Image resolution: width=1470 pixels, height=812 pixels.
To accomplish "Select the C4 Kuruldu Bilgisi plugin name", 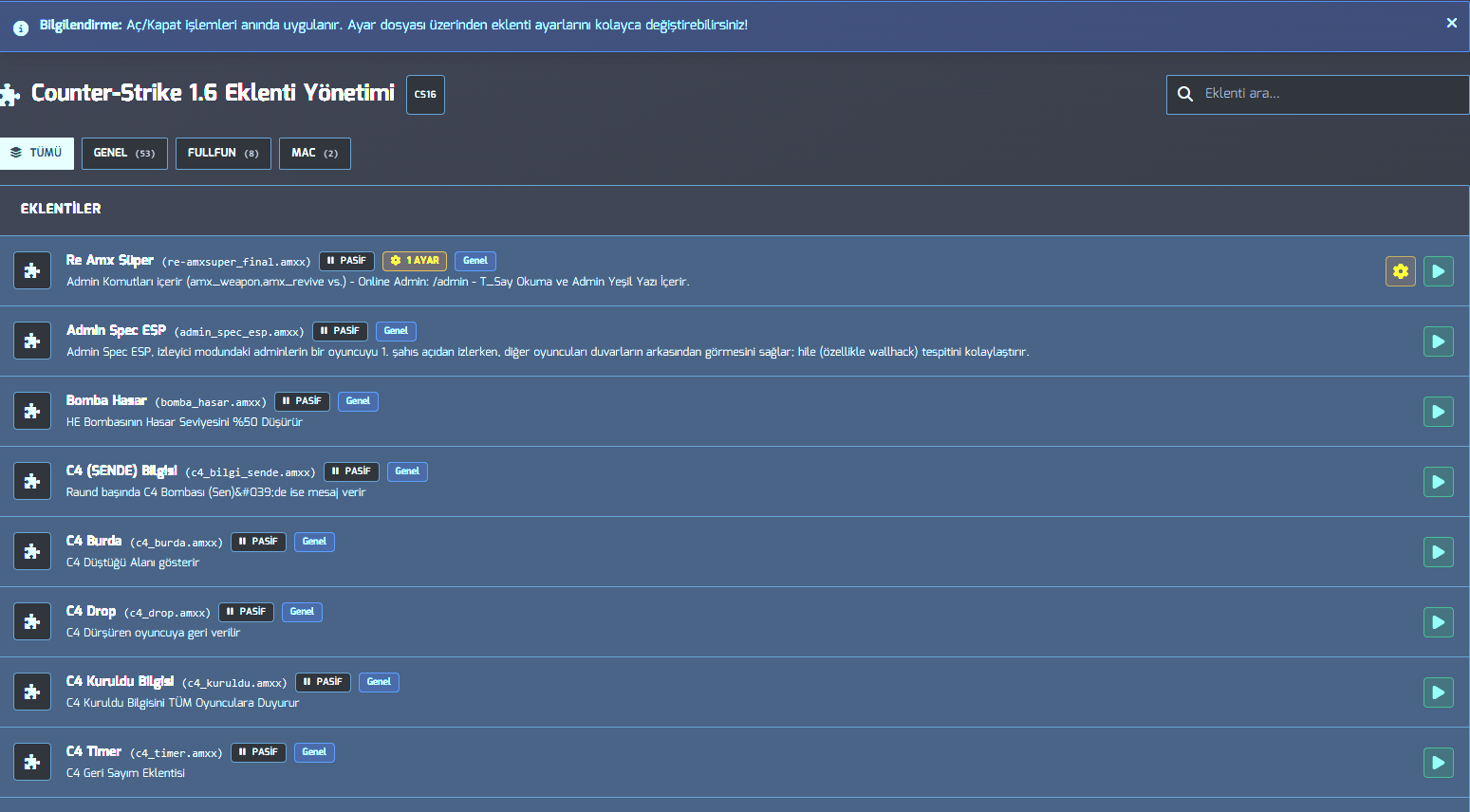I will 120,681.
